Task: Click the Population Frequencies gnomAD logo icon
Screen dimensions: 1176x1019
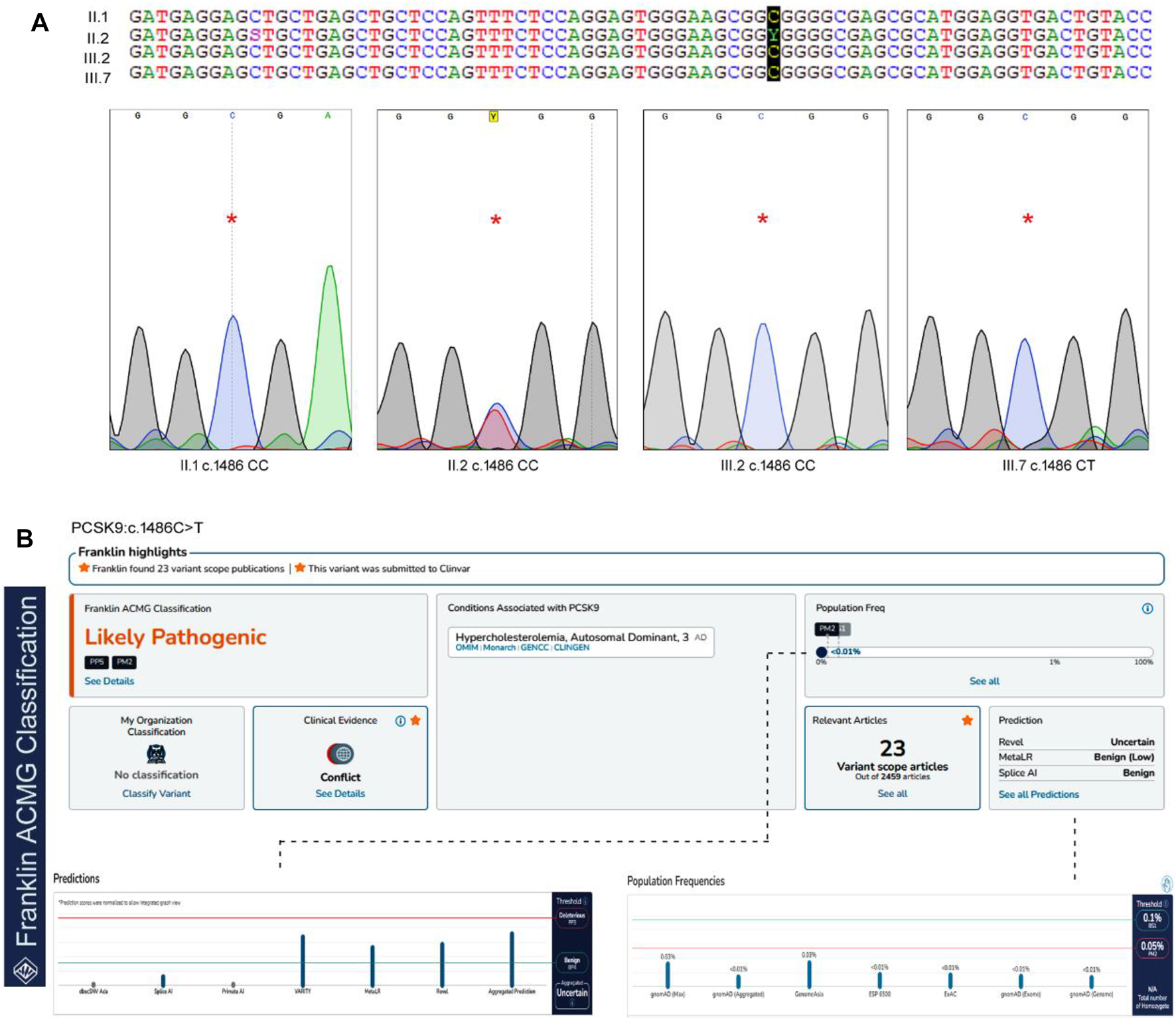Action: (x=1166, y=884)
